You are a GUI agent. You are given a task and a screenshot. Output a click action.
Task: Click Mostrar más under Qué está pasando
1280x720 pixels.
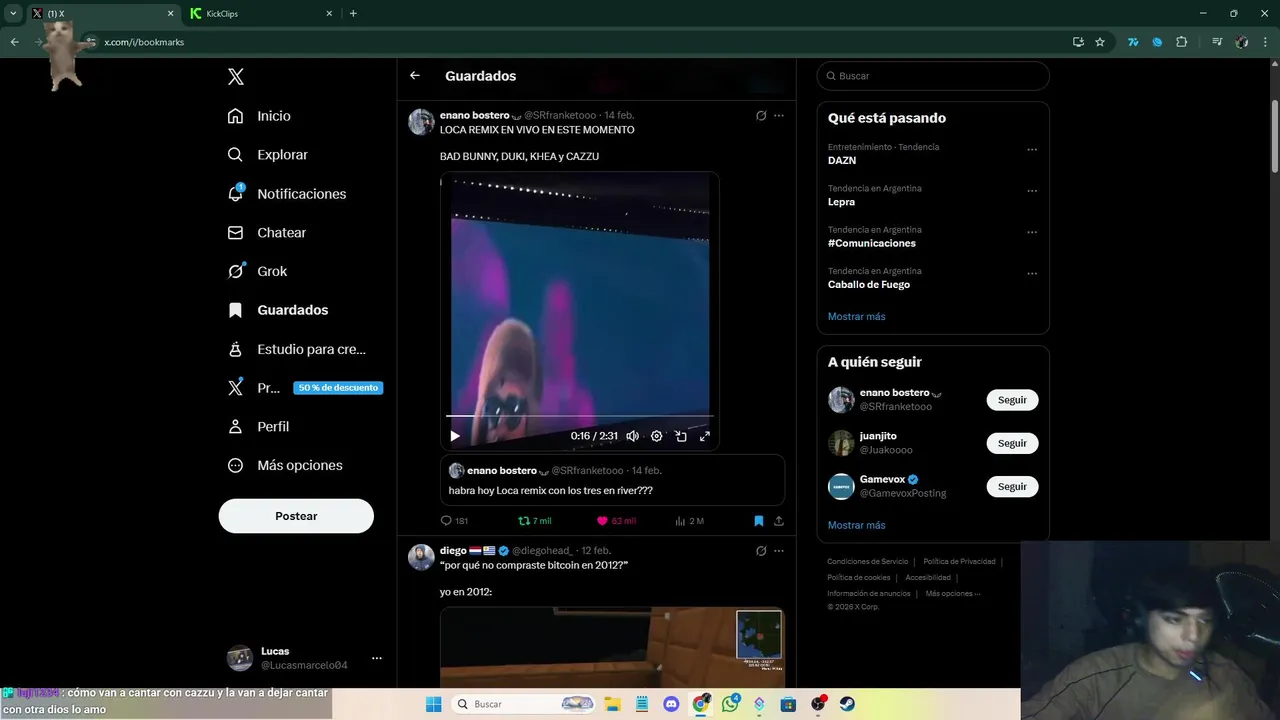856,317
